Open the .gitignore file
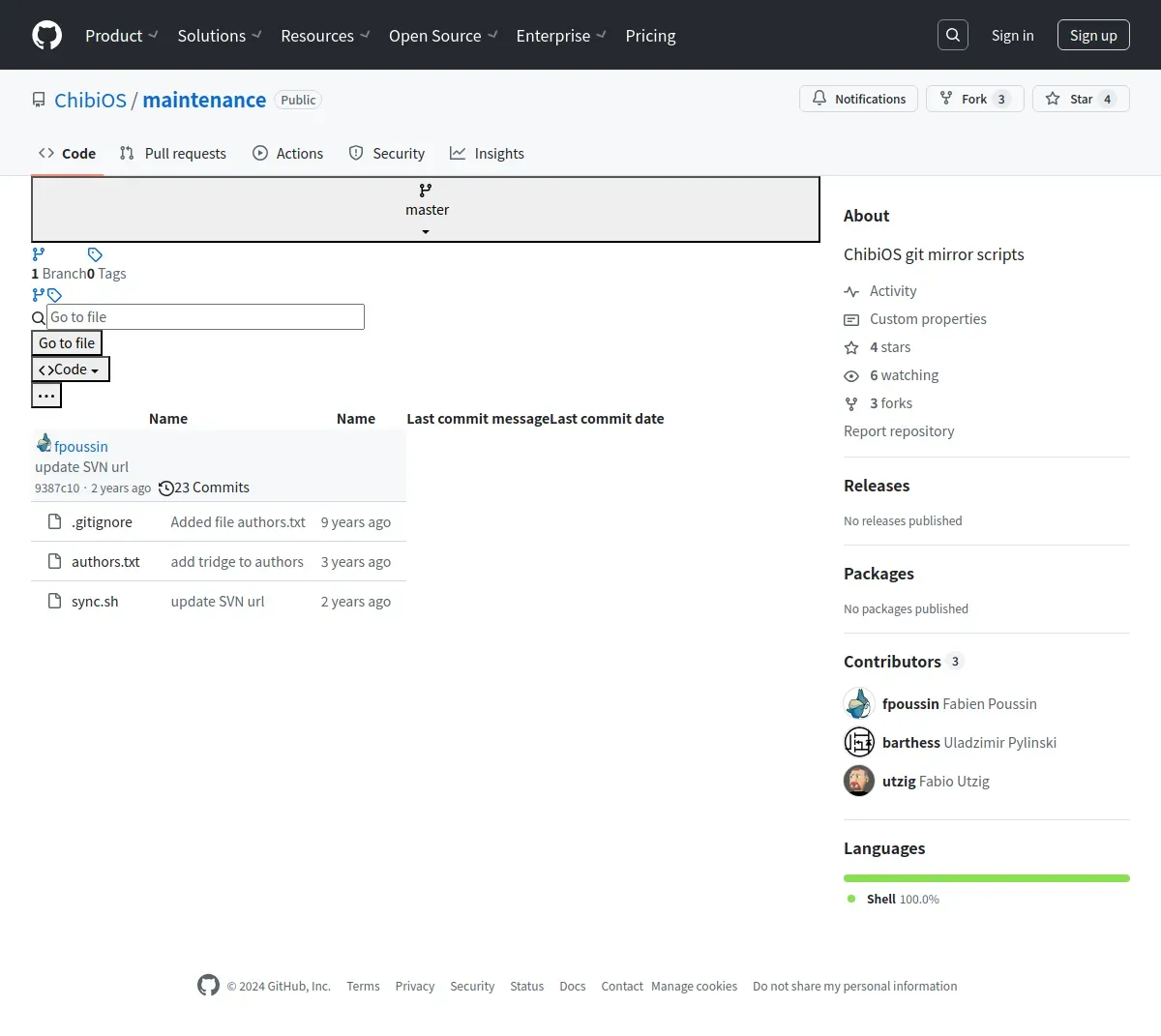1161x1036 pixels. click(102, 521)
